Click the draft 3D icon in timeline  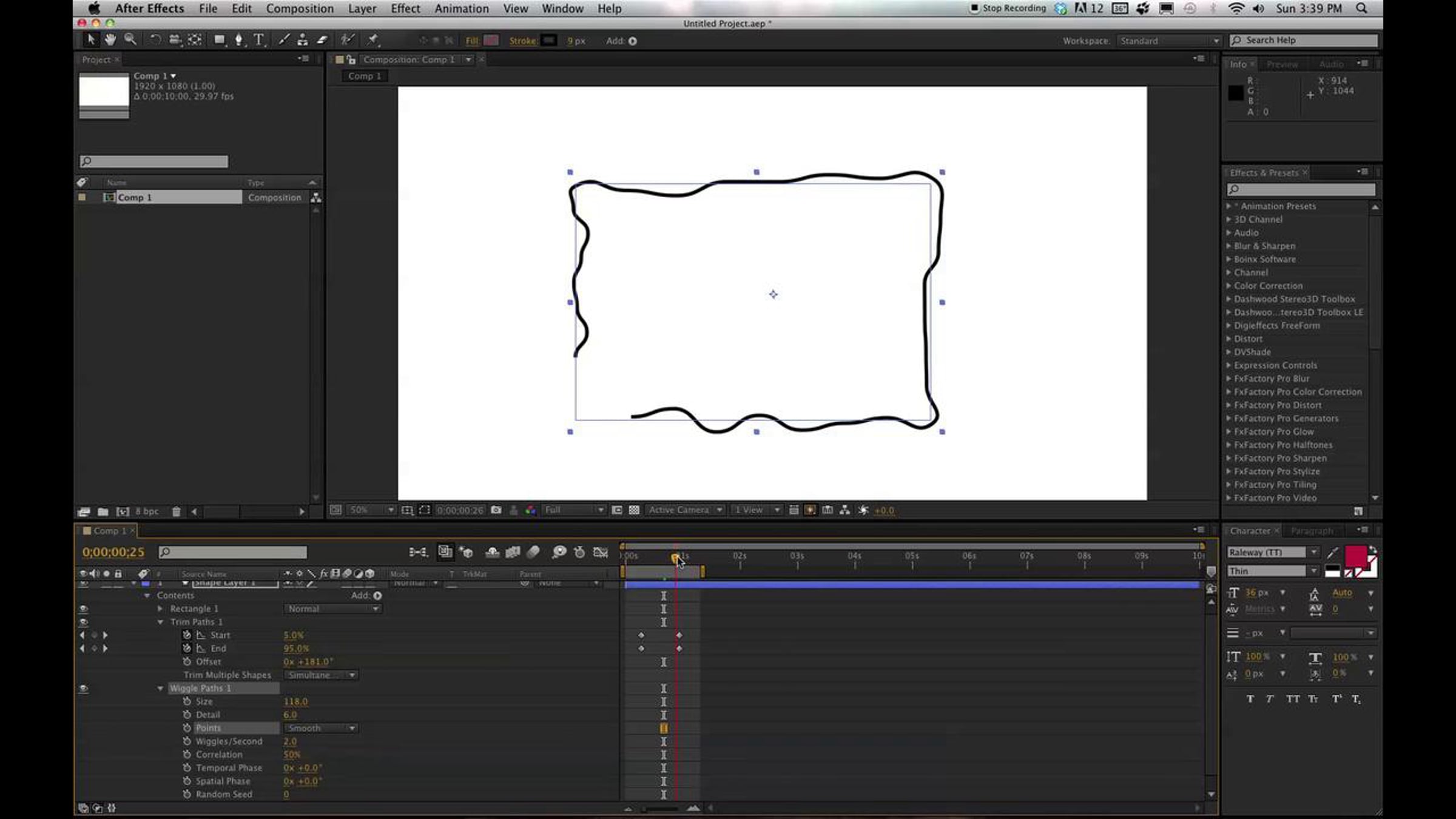coord(466,552)
